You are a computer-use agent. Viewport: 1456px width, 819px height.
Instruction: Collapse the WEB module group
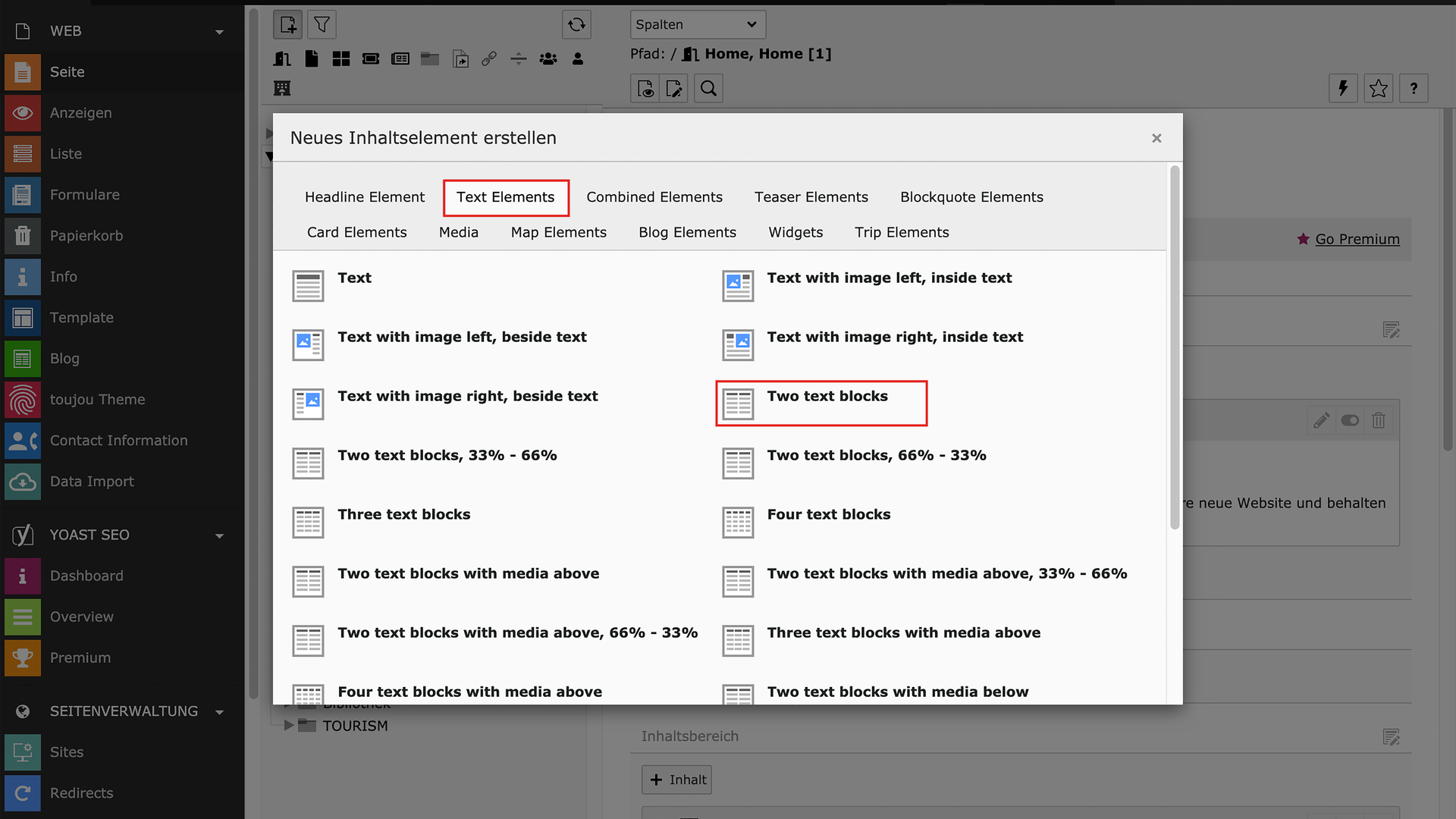pyautogui.click(x=219, y=32)
